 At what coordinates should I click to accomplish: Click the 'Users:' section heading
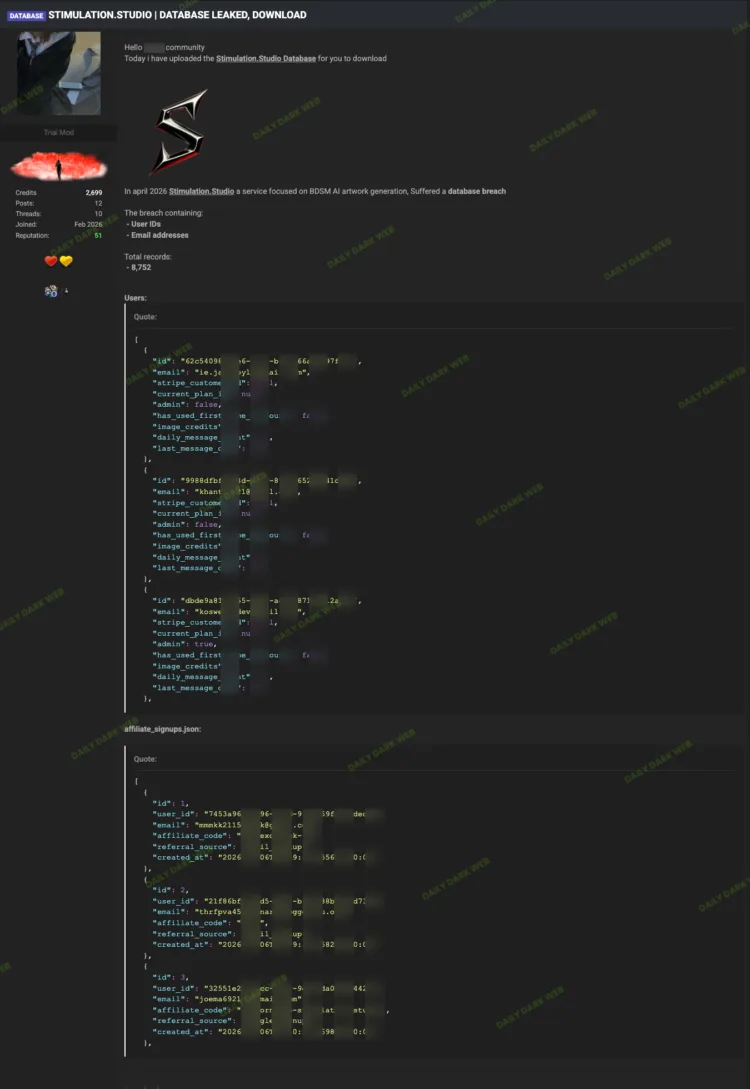point(135,298)
